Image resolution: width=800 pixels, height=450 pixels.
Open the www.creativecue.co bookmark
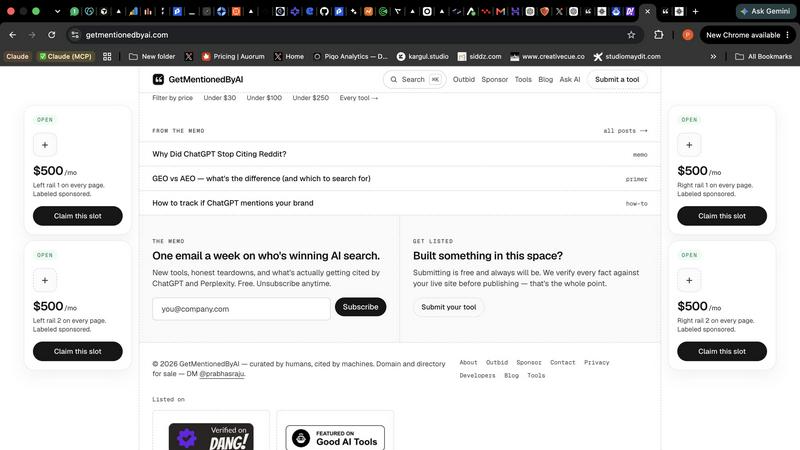tap(547, 57)
